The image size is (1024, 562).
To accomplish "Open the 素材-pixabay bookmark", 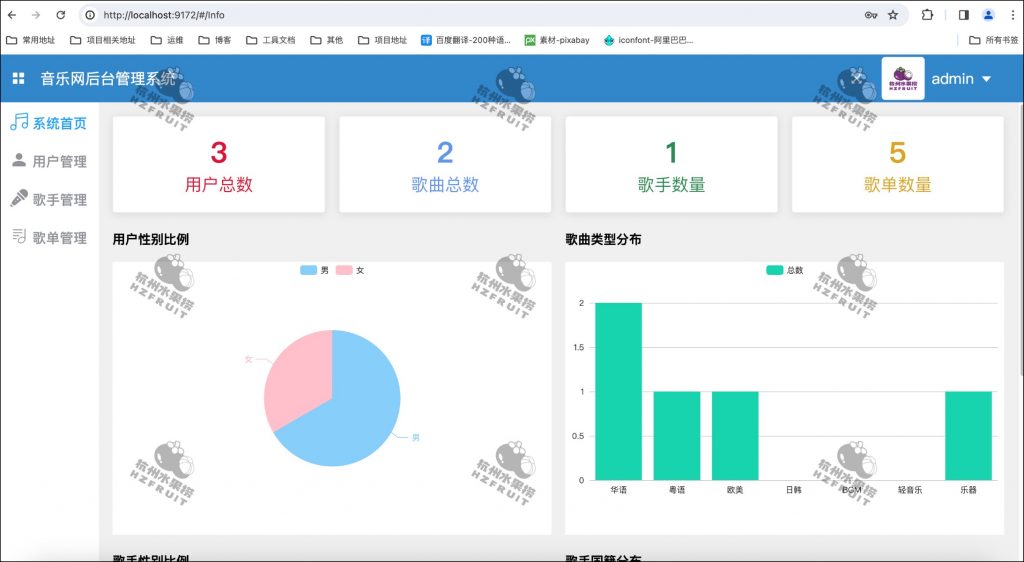I will click(x=556, y=40).
